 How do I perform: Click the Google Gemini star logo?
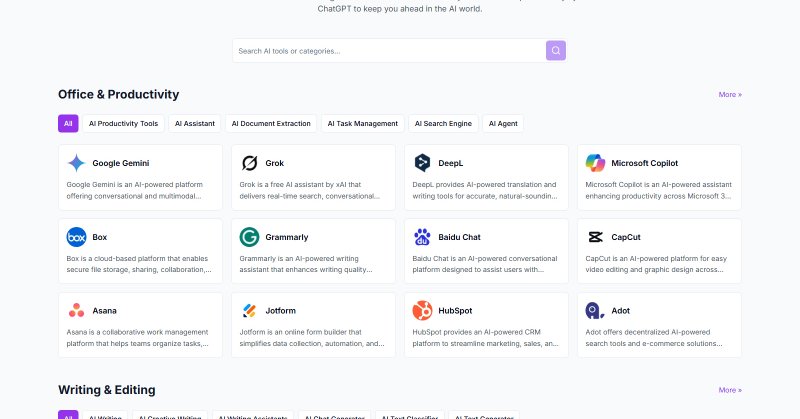click(77, 163)
